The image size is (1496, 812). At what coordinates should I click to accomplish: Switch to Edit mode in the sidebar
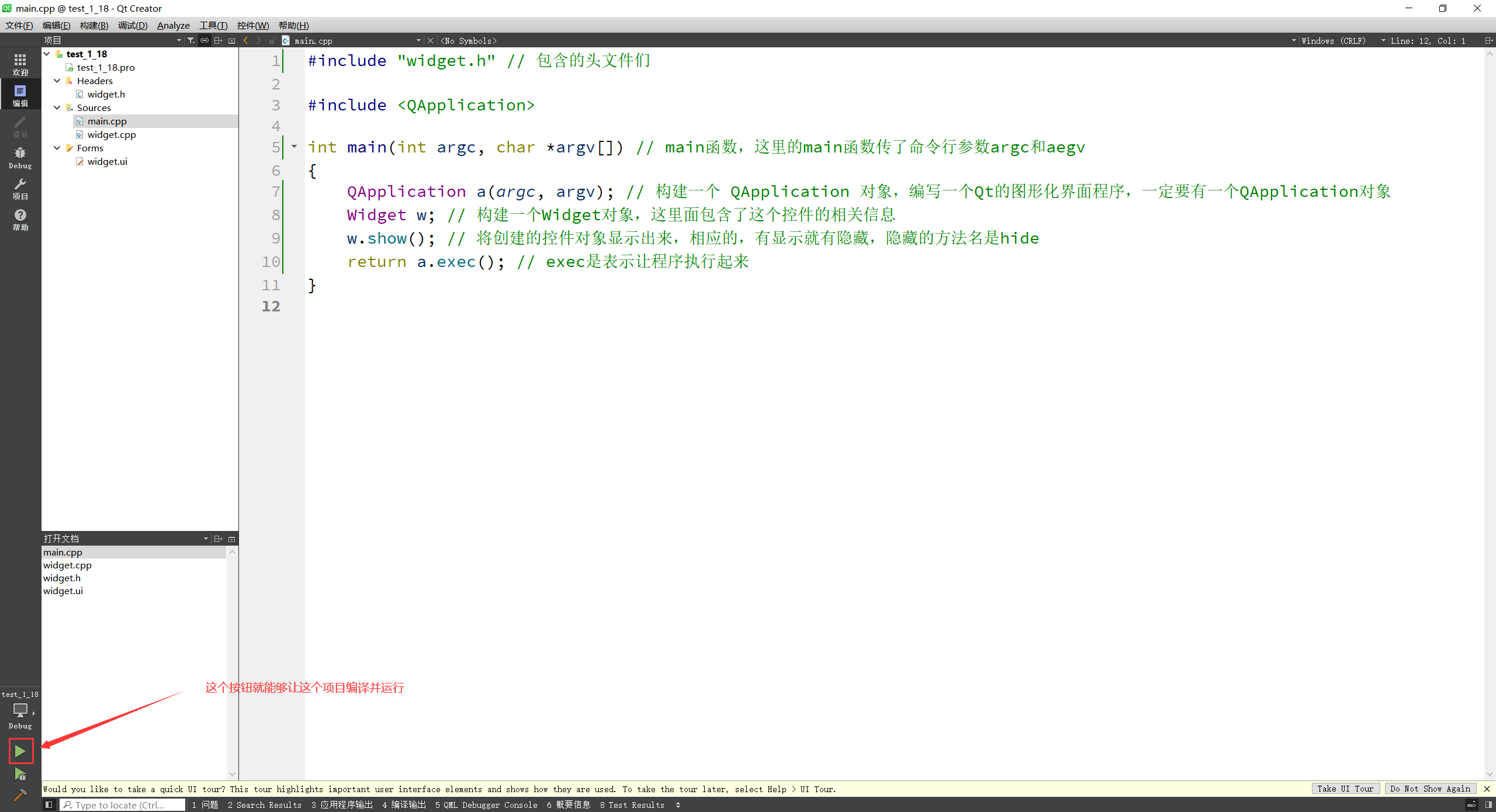[x=20, y=95]
